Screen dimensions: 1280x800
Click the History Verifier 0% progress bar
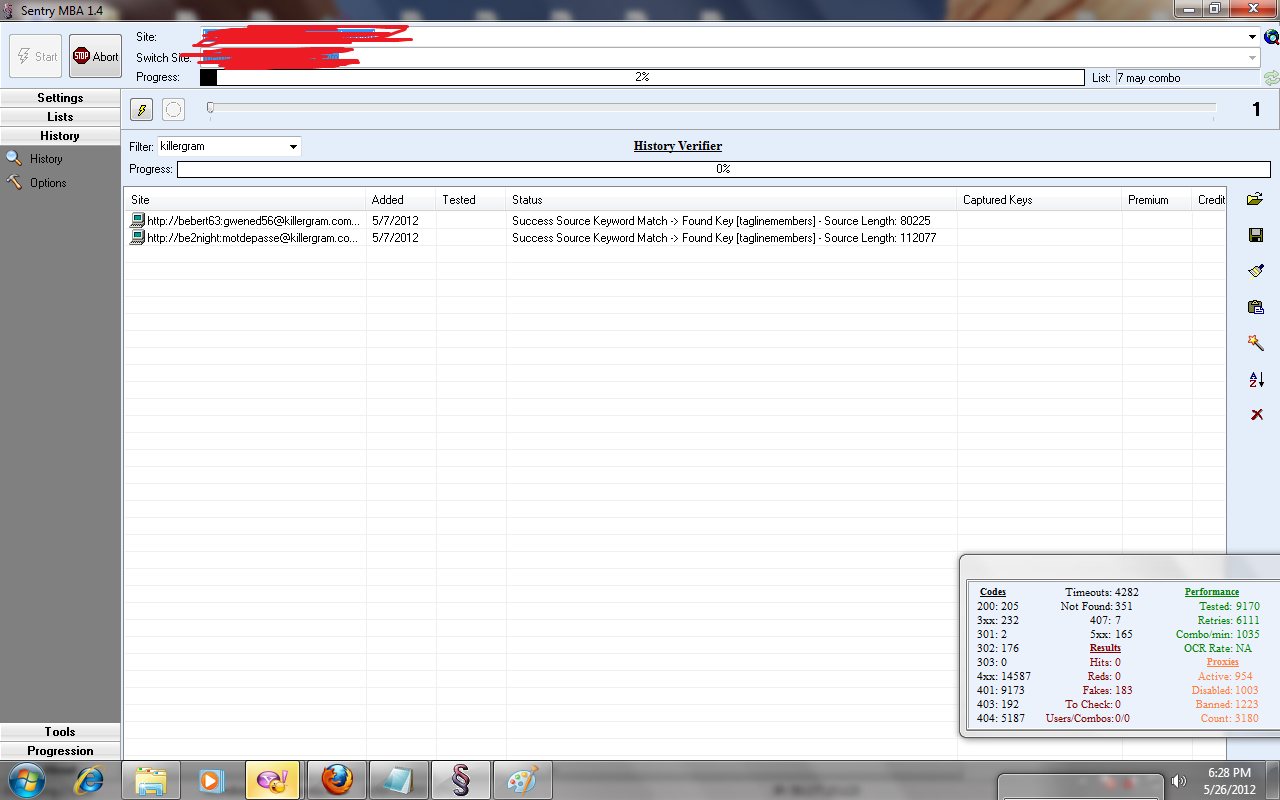tap(724, 170)
